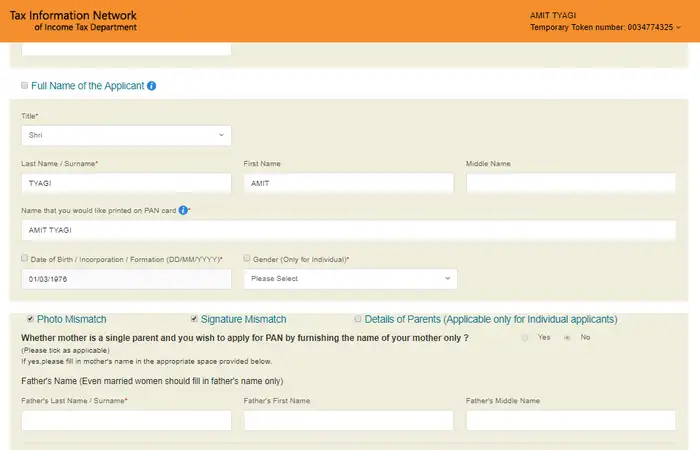
Task: Click info icon beside Full Name of Applicant
Action: pos(152,86)
